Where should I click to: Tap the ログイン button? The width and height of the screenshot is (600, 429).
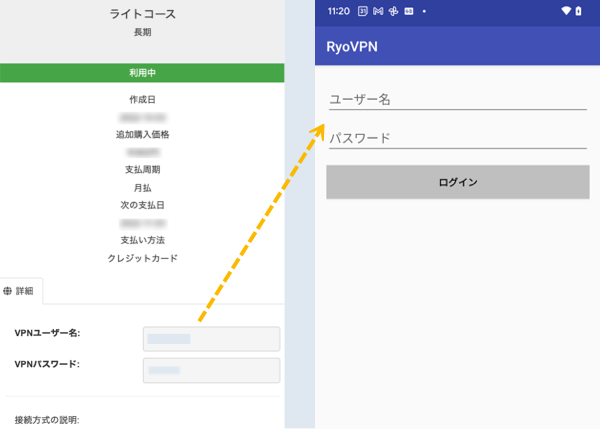point(458,182)
